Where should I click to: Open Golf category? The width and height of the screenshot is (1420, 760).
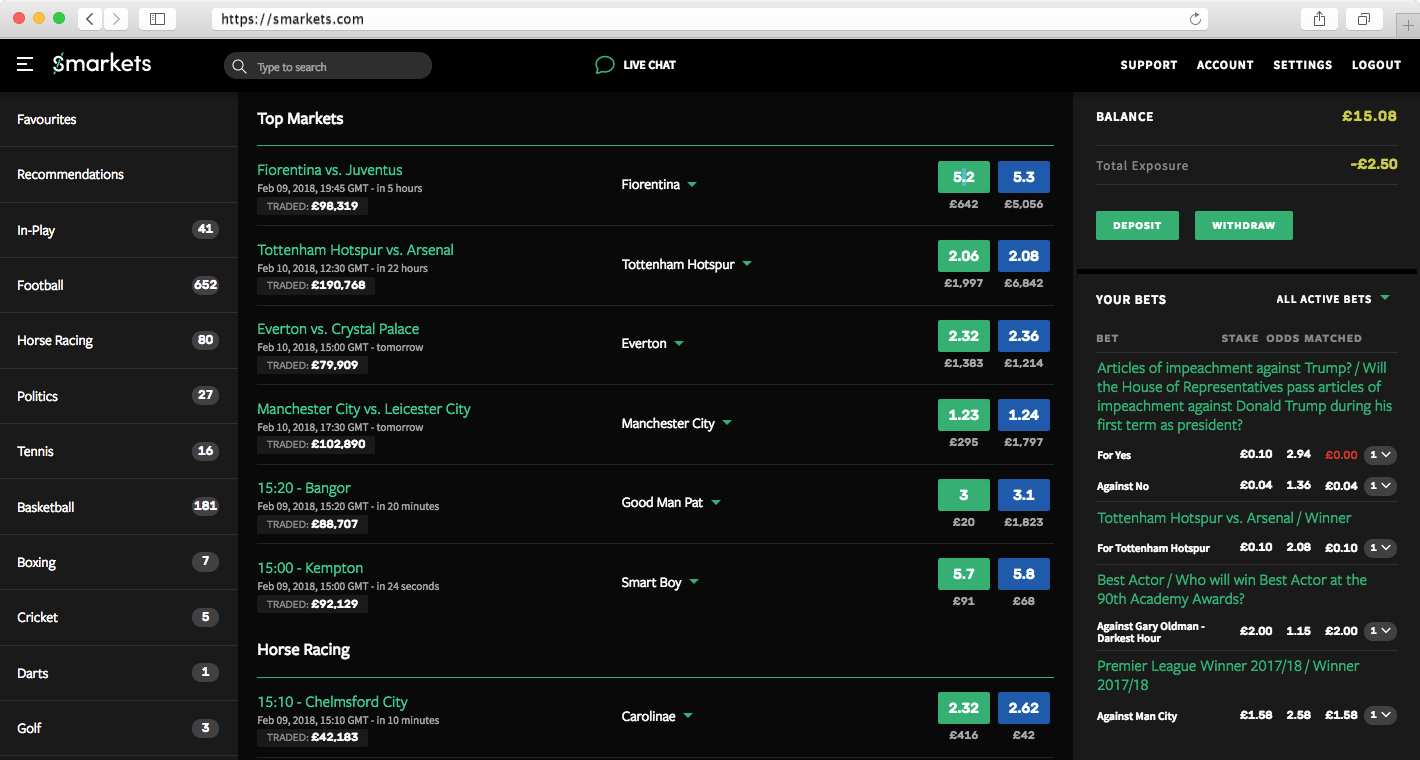tap(119, 728)
